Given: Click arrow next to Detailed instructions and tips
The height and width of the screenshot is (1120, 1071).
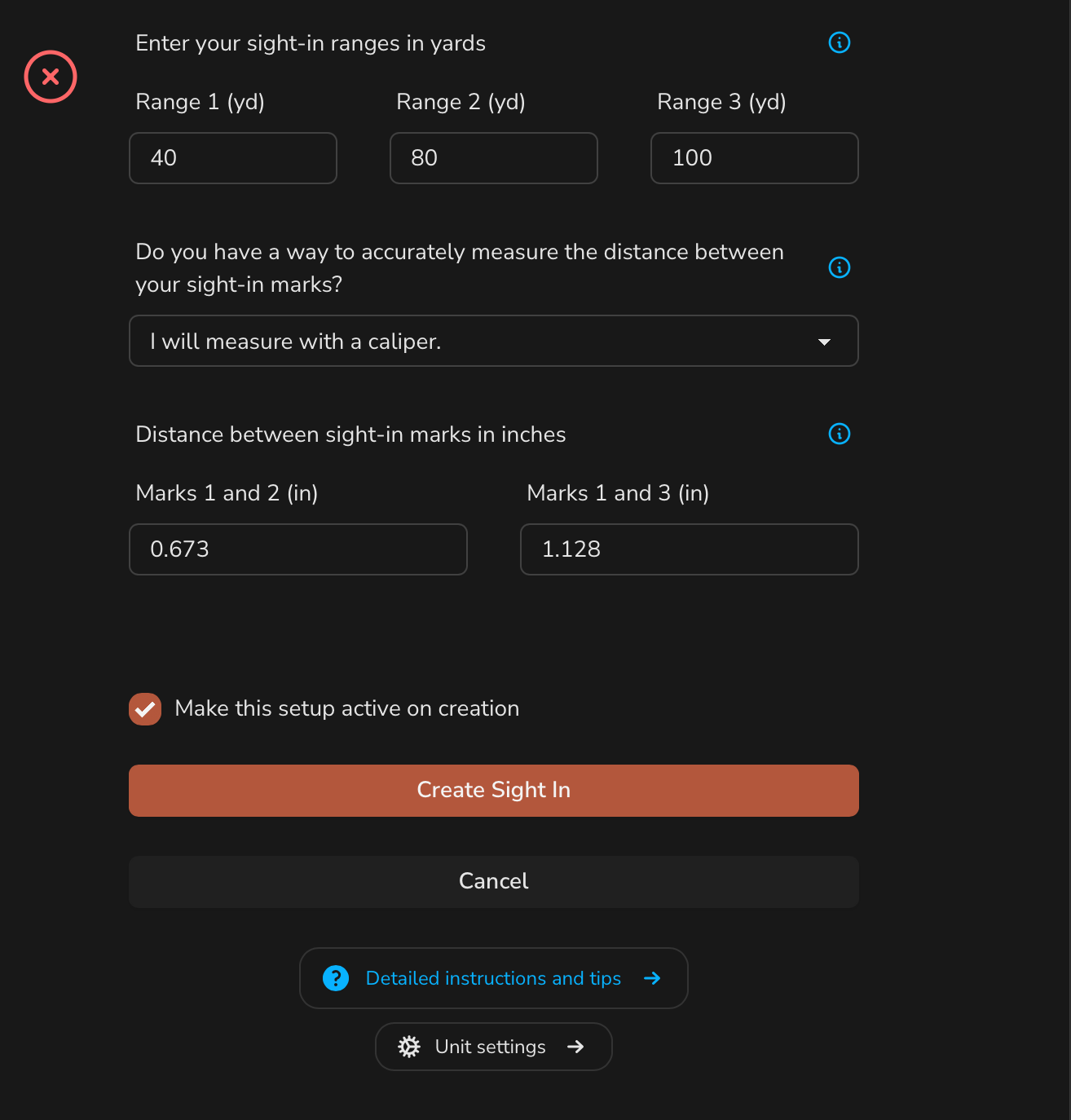Looking at the screenshot, I should click(x=652, y=978).
